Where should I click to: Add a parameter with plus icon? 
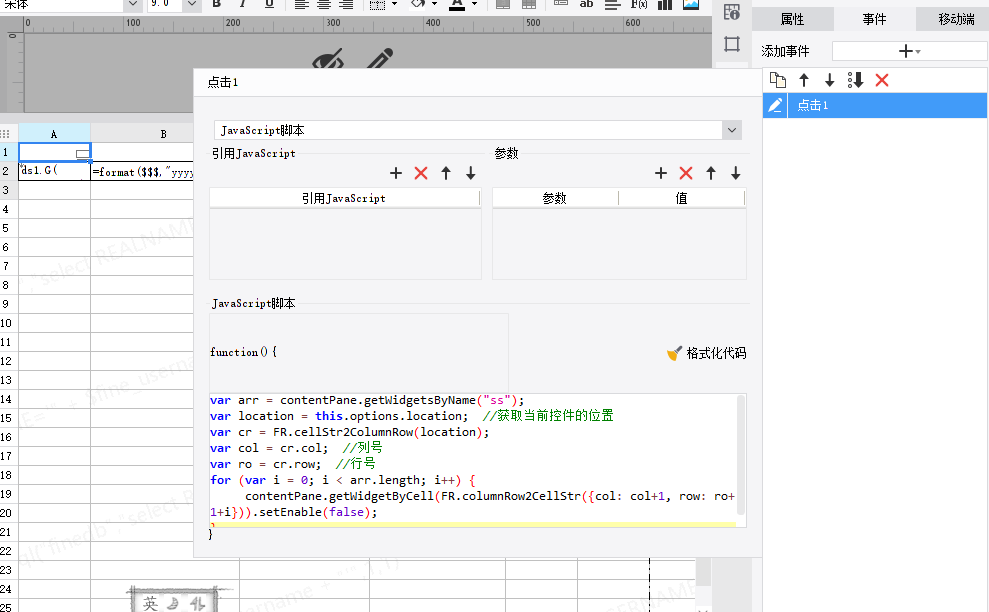pyautogui.click(x=660, y=173)
